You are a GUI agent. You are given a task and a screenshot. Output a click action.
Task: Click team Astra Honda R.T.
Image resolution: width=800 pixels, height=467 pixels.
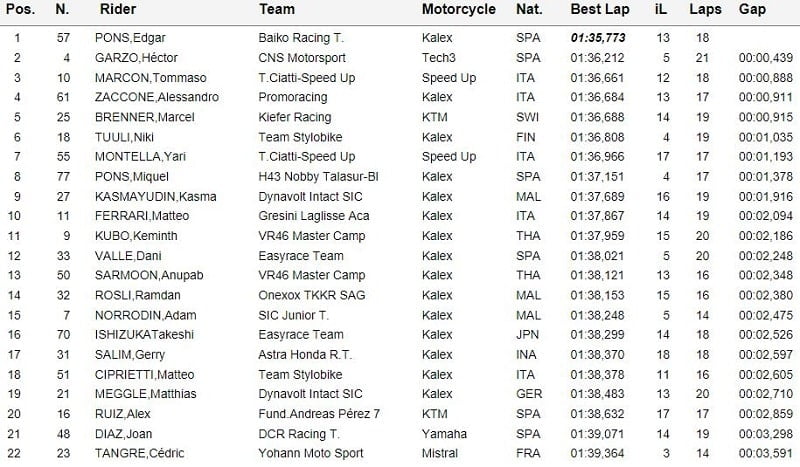(300, 355)
